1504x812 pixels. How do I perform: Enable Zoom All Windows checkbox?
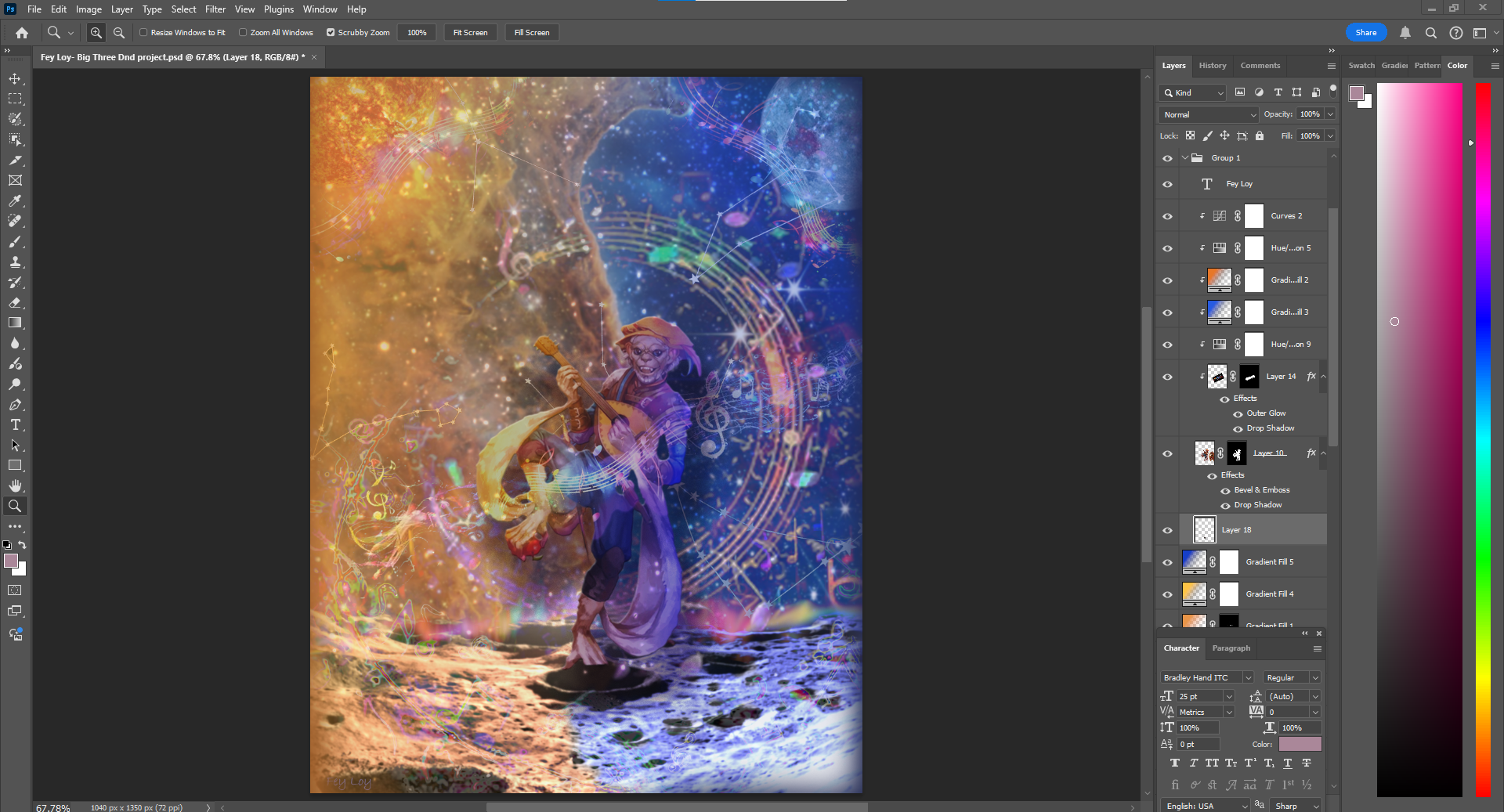(x=243, y=33)
